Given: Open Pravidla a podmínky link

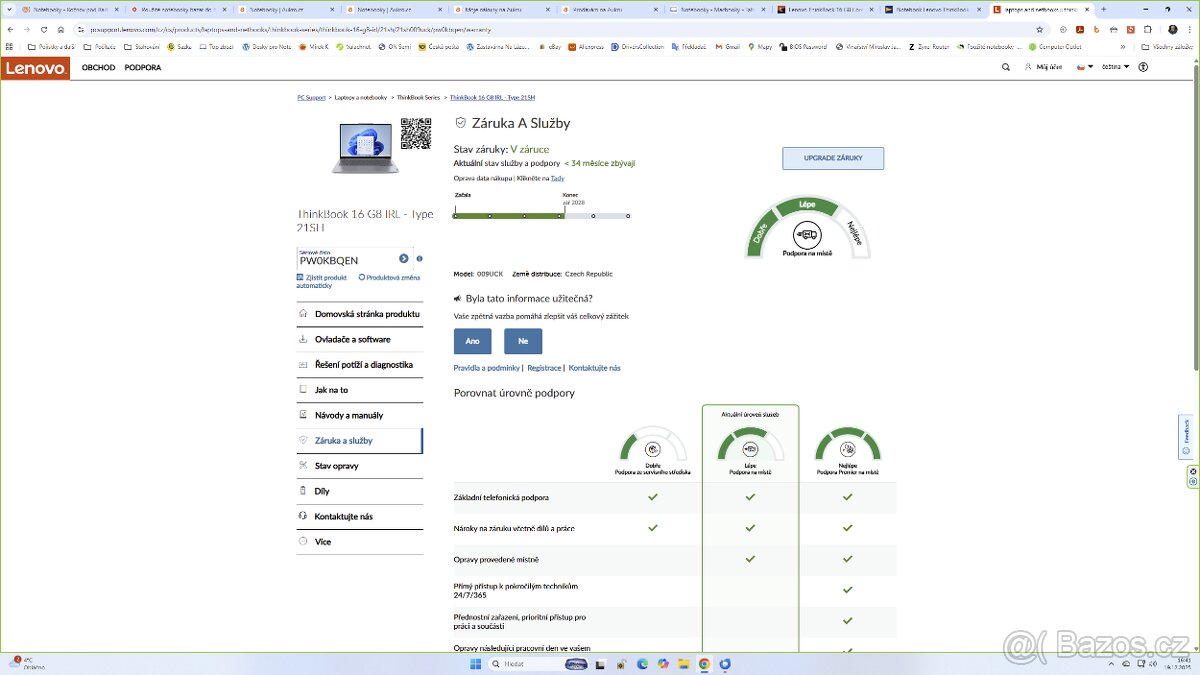Looking at the screenshot, I should point(486,368).
